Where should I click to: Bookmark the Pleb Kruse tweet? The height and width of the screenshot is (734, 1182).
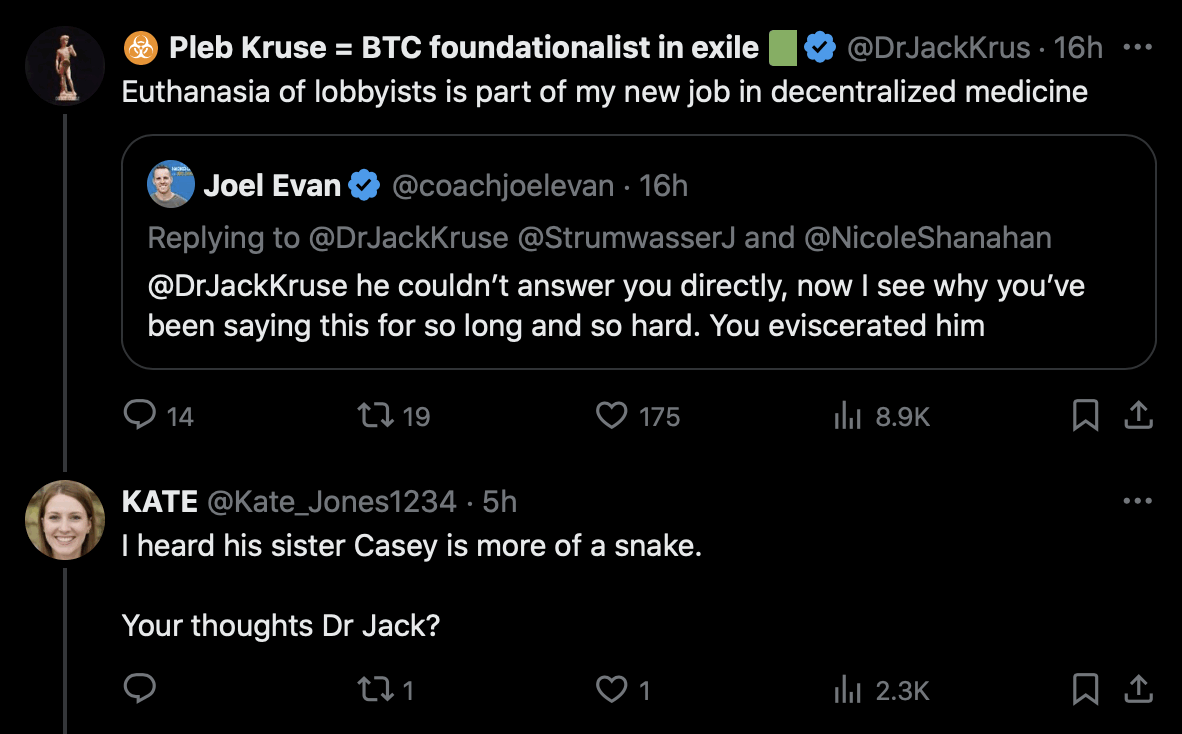[1085, 415]
